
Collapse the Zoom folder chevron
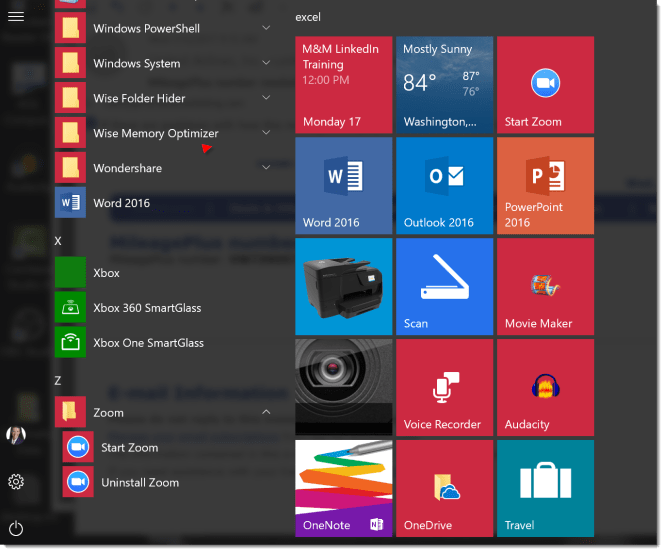pyautogui.click(x=266, y=411)
